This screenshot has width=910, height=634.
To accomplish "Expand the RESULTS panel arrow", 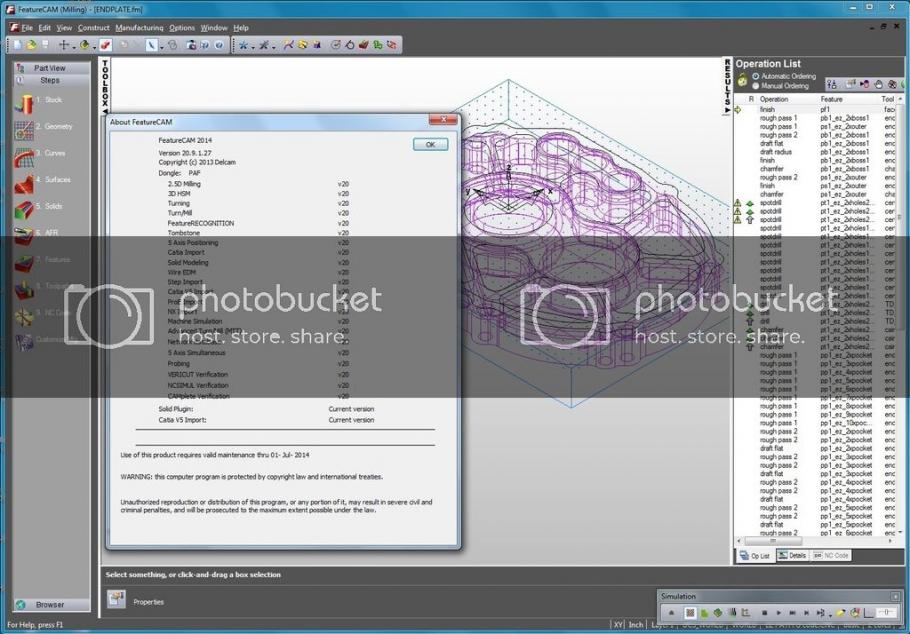I will tap(727, 110).
